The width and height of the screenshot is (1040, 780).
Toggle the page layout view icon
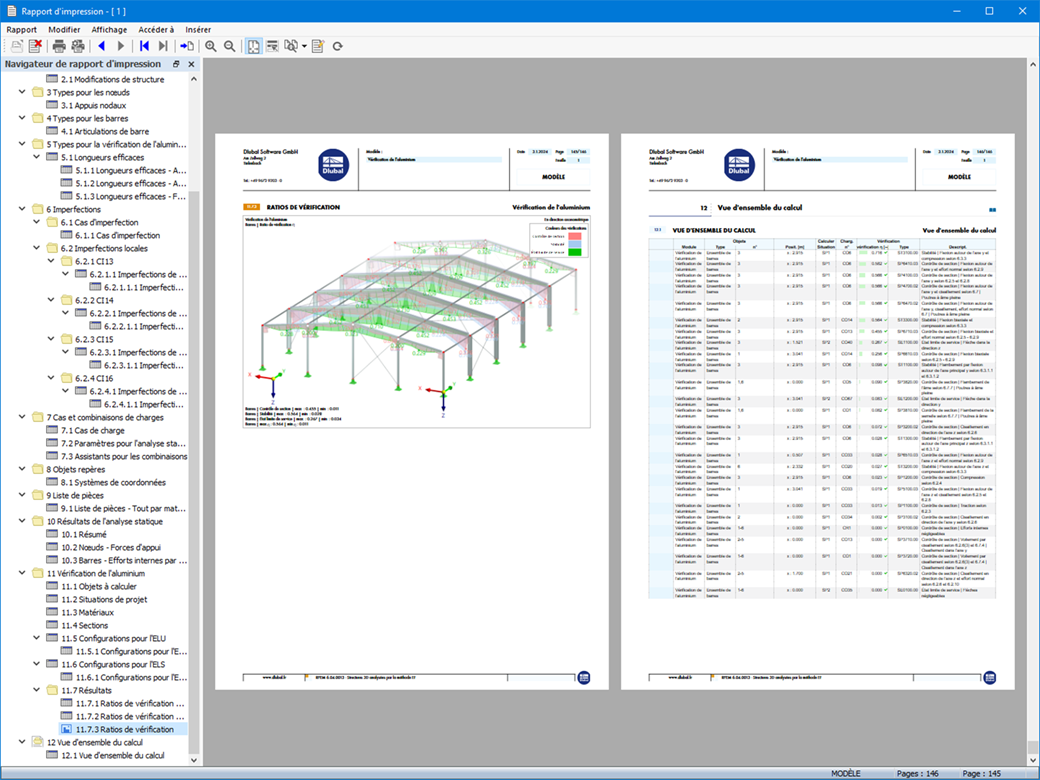click(x=253, y=46)
